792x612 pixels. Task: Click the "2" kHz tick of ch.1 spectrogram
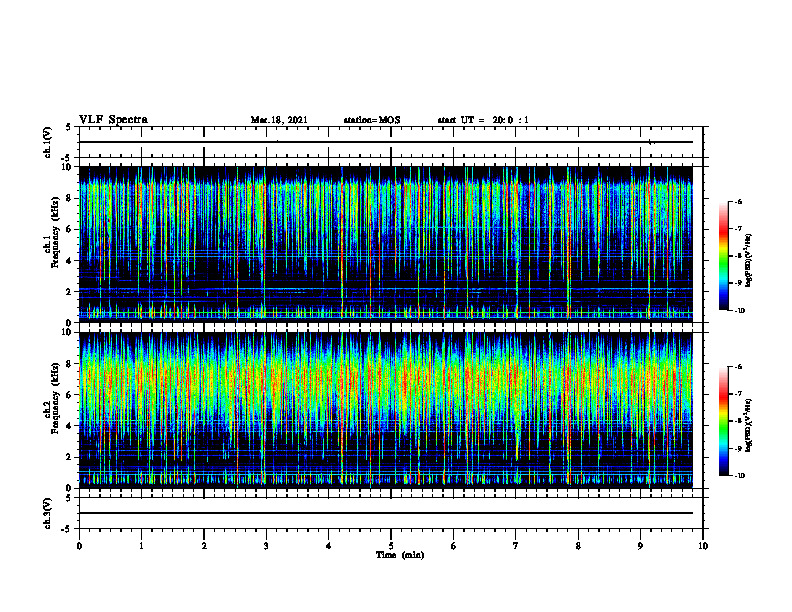click(x=71, y=292)
